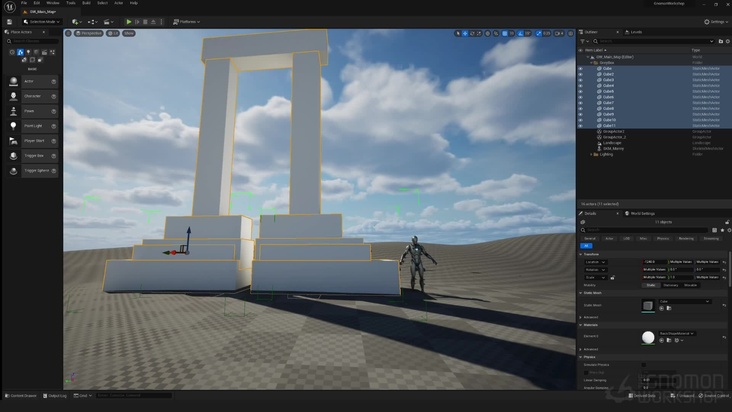732x412 pixels.
Task: Toggle visibility eye for Cube3
Action: point(581,80)
